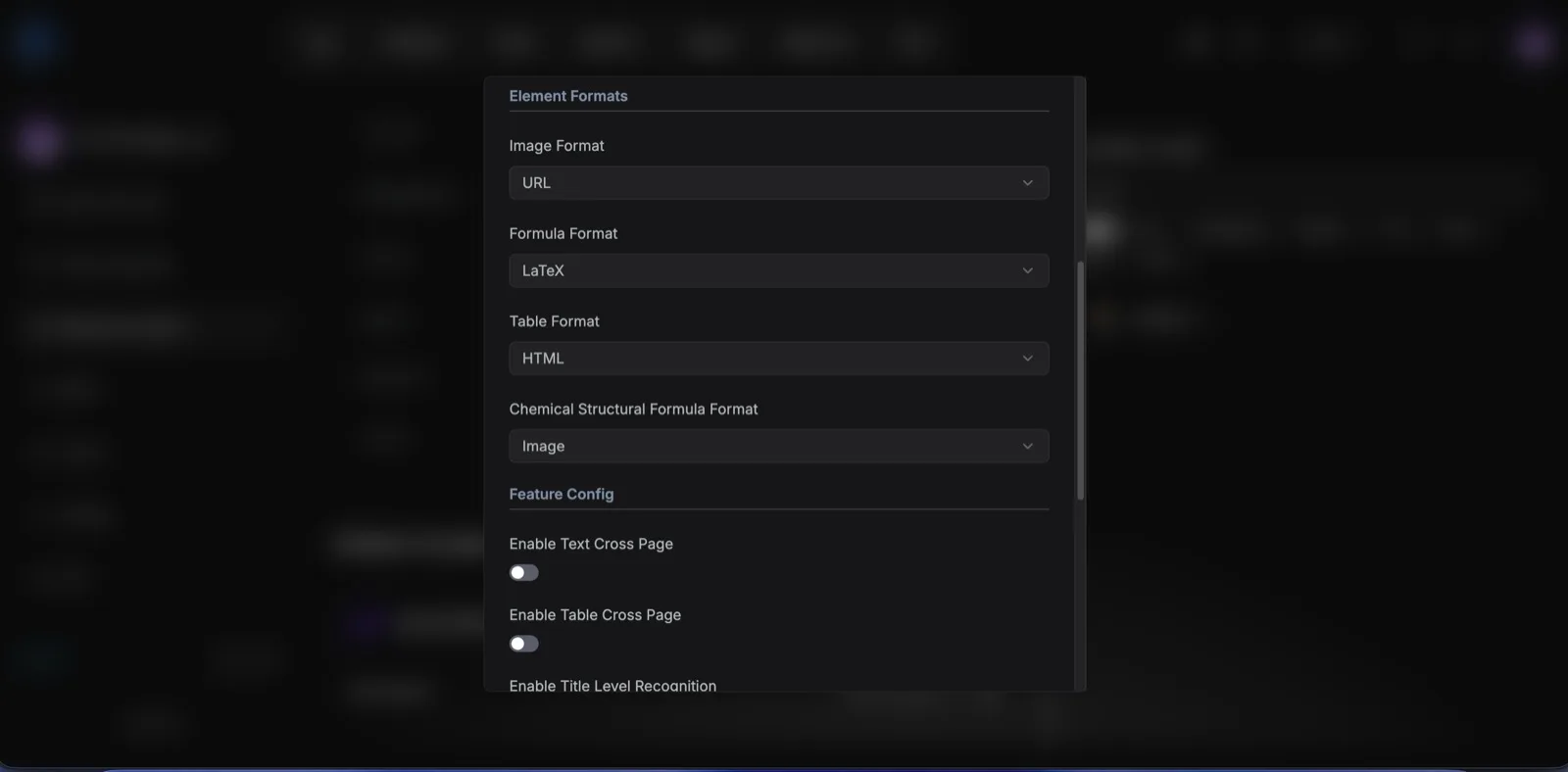The image size is (1568, 772).
Task: Open the Formula Format dropdown showing LaTeX
Action: (x=779, y=270)
